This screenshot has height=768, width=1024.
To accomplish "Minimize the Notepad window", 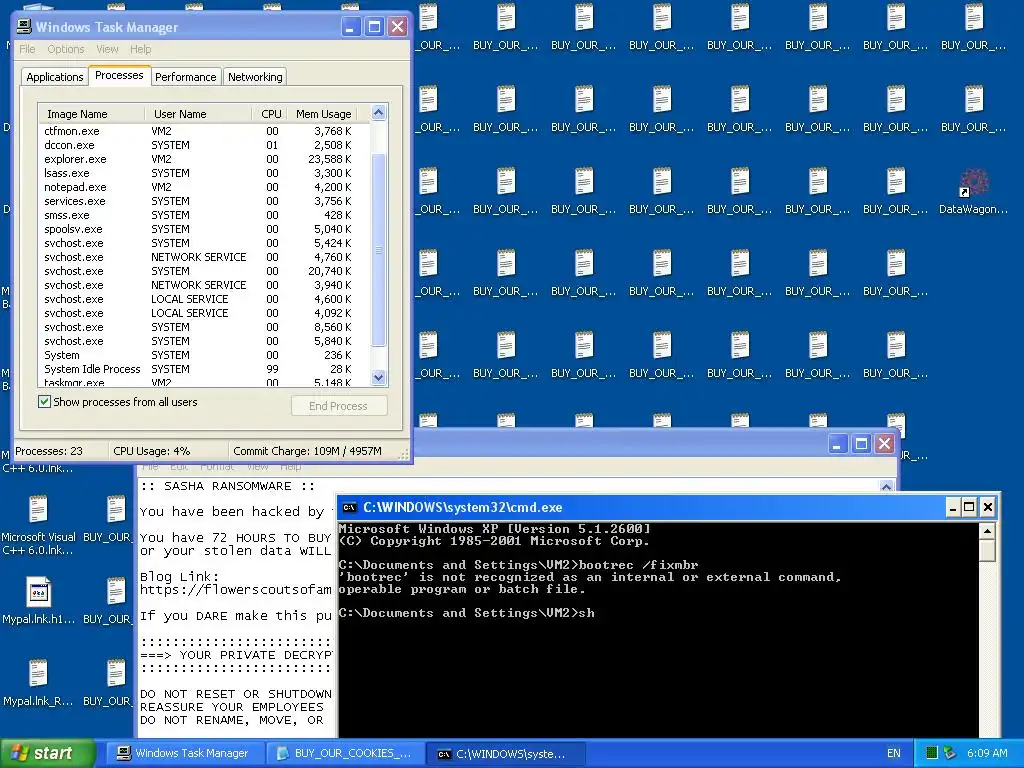I will (837, 444).
